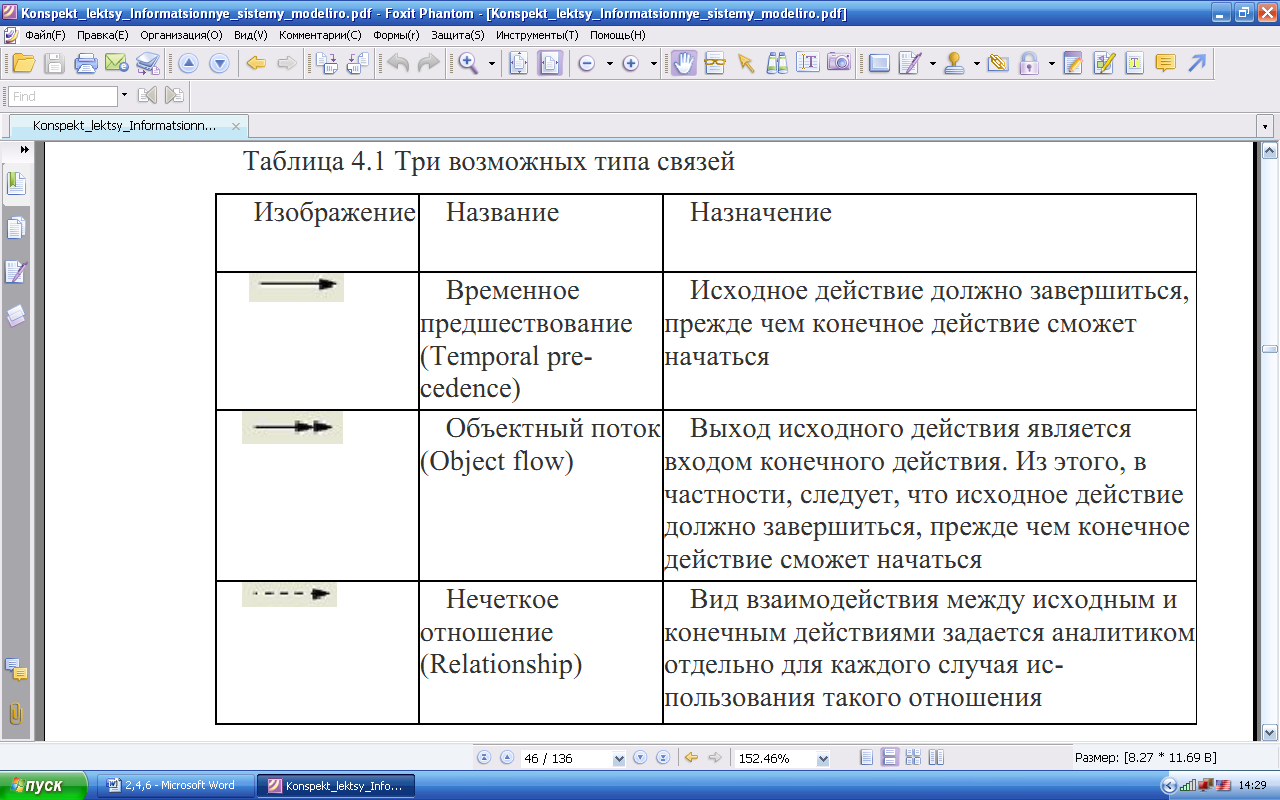
Task: Open the pages panel in sidebar
Action: pyautogui.click(x=16, y=228)
